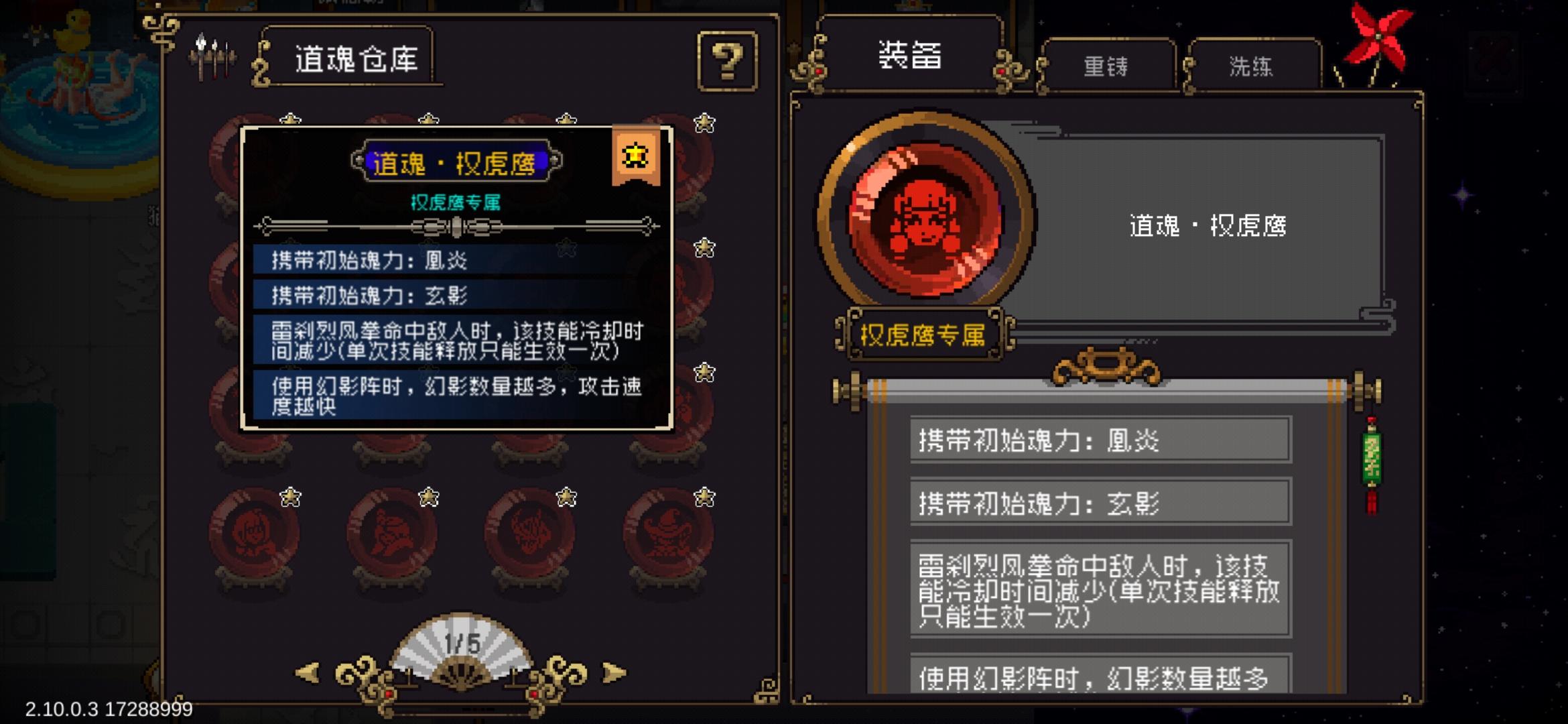Select the knight helmet soul orb
Image resolution: width=1568 pixels, height=724 pixels.
(x=392, y=534)
